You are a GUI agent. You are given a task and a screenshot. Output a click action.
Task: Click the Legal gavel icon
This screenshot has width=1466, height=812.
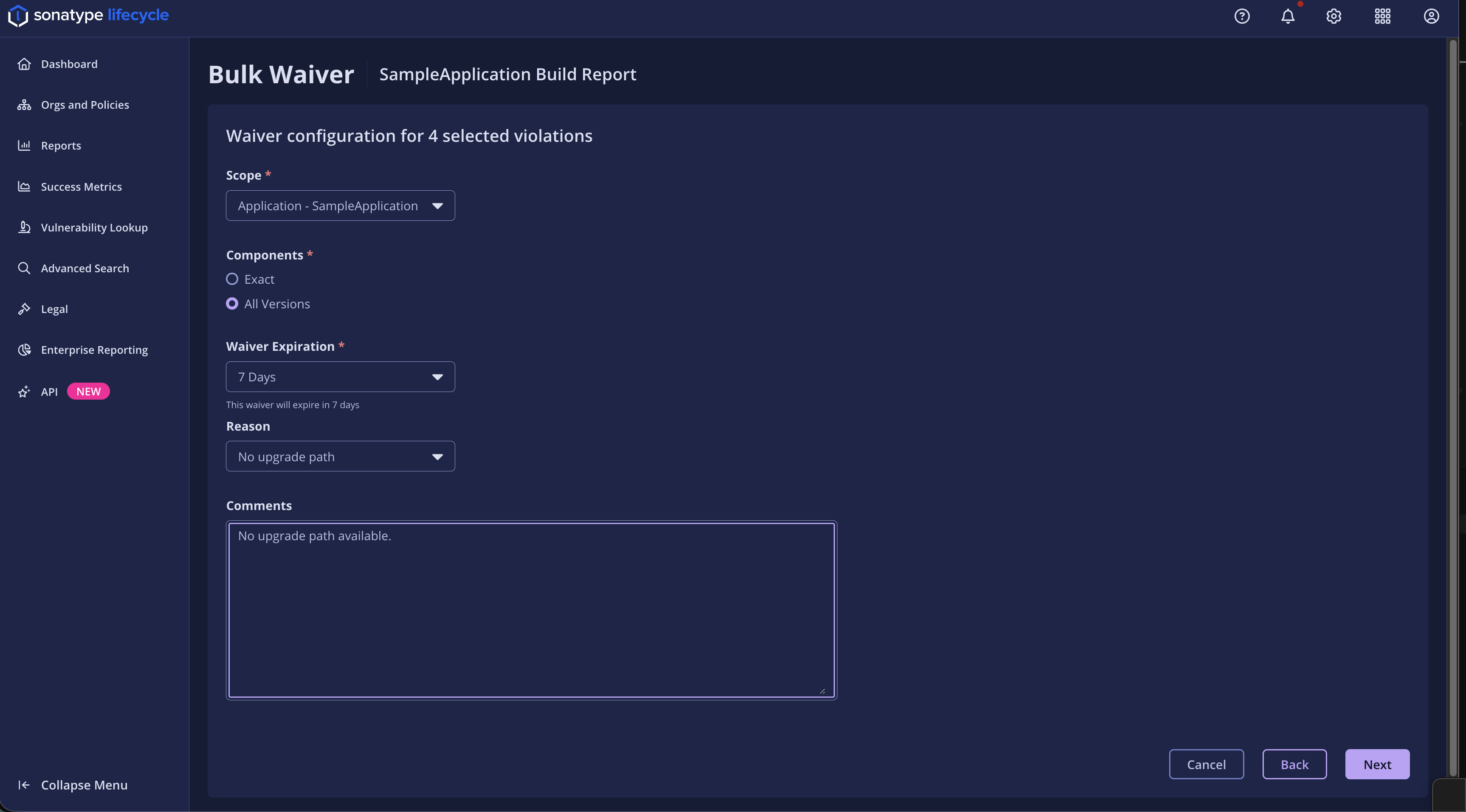click(24, 309)
